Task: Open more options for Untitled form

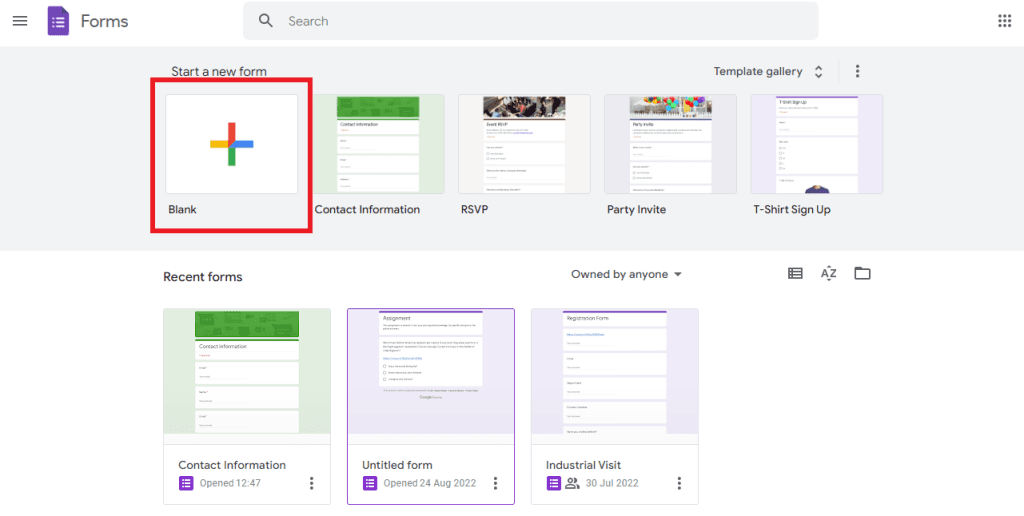Action: (495, 483)
